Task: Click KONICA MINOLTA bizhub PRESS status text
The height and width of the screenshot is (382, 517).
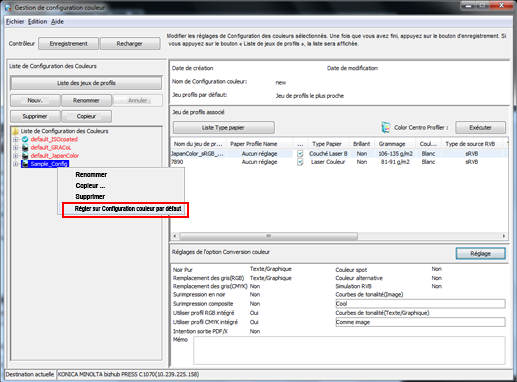Action: [128, 374]
